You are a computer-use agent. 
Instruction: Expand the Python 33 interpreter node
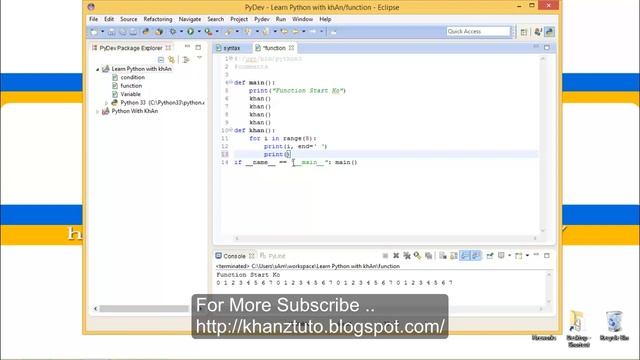point(106,103)
